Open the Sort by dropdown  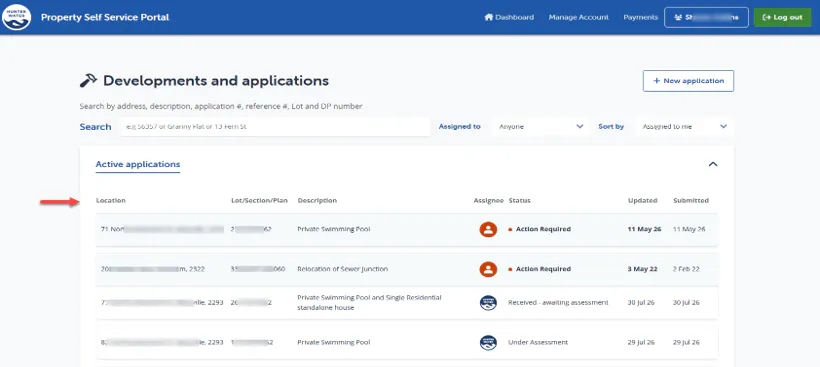(685, 127)
